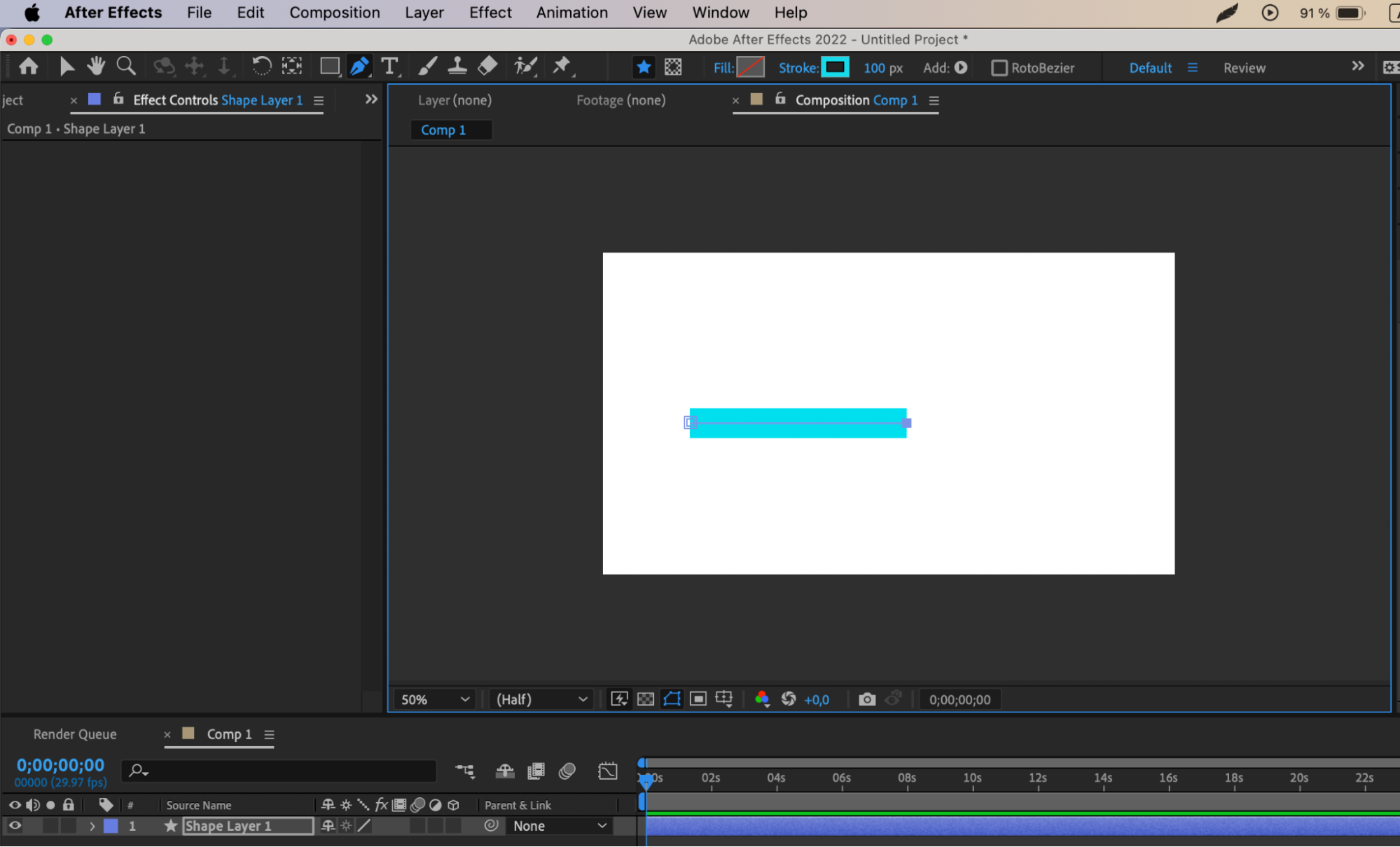
Task: Open the Half resolution dropdown
Action: [x=541, y=699]
